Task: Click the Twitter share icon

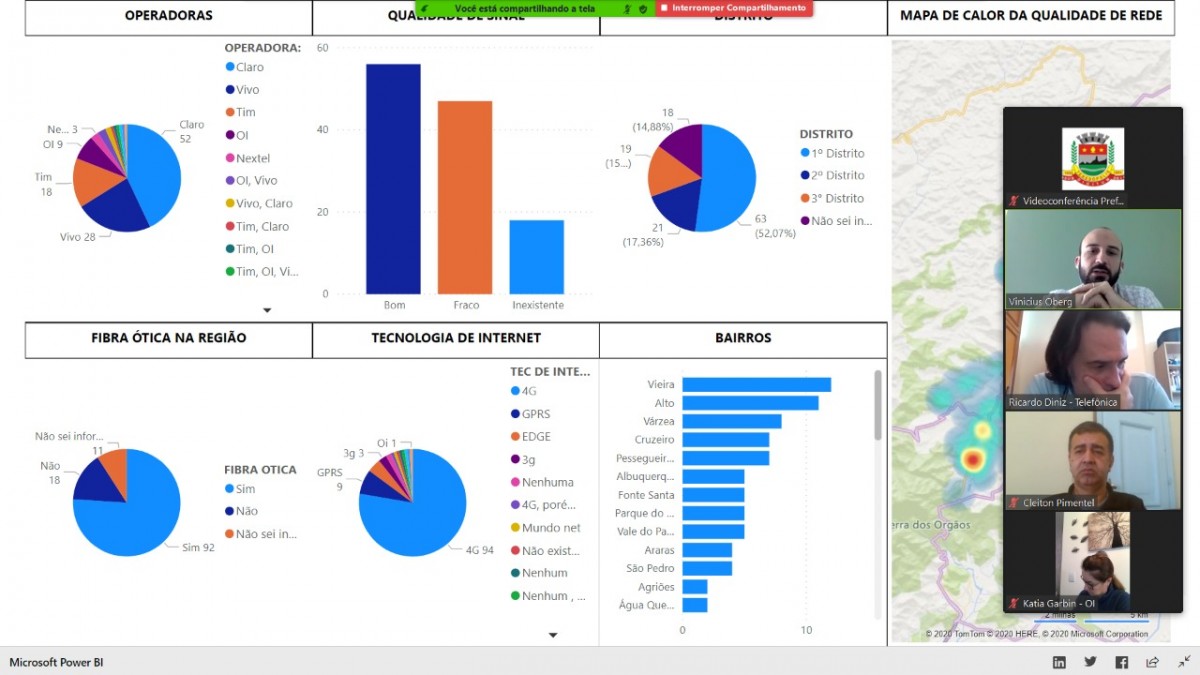Action: point(1090,662)
